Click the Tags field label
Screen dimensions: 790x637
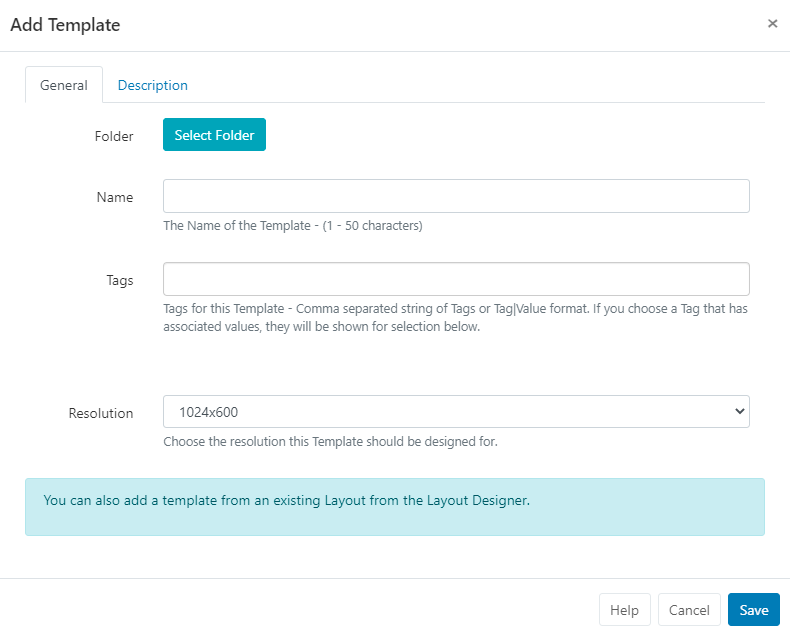click(x=119, y=280)
